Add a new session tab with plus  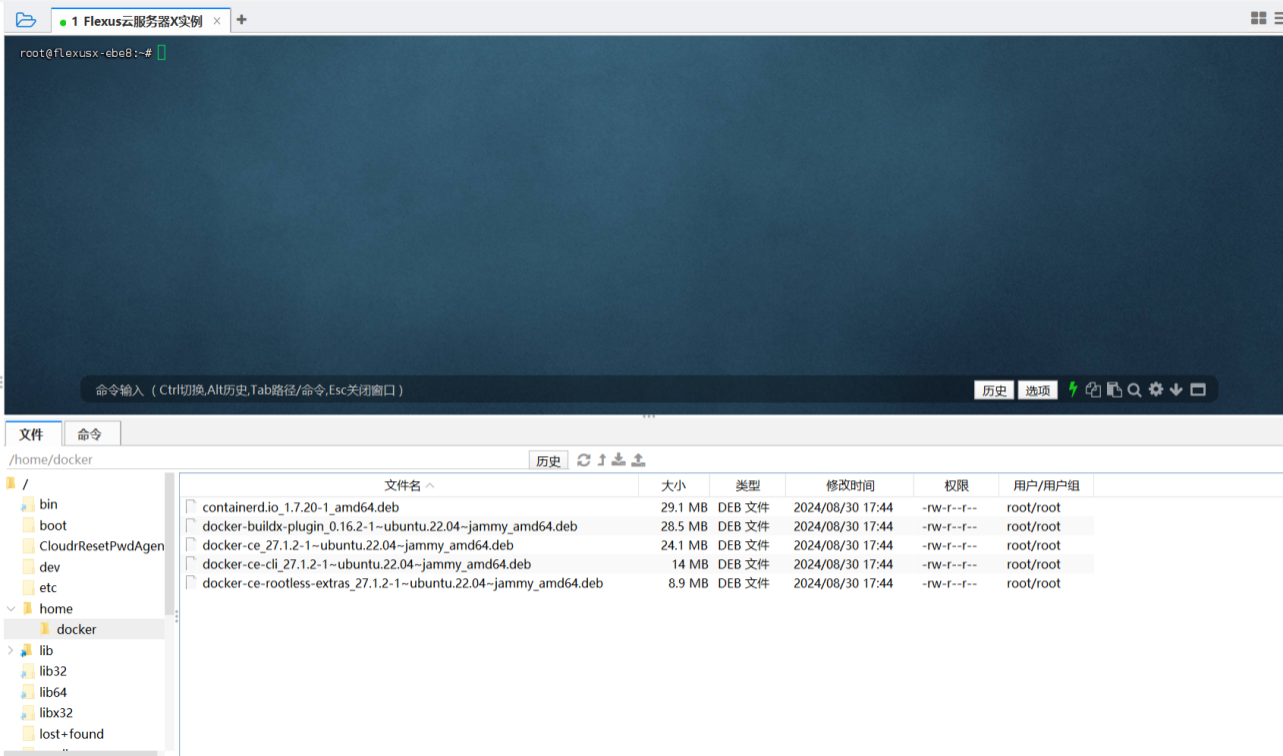[x=241, y=20]
